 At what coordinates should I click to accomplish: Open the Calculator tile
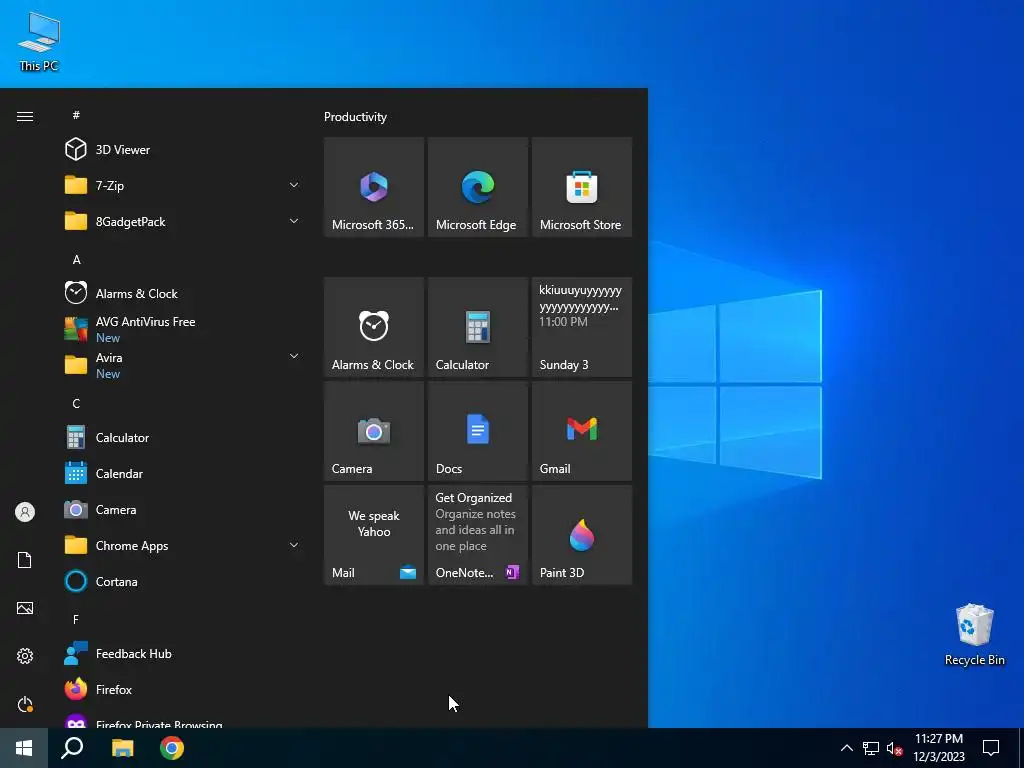coord(477,327)
